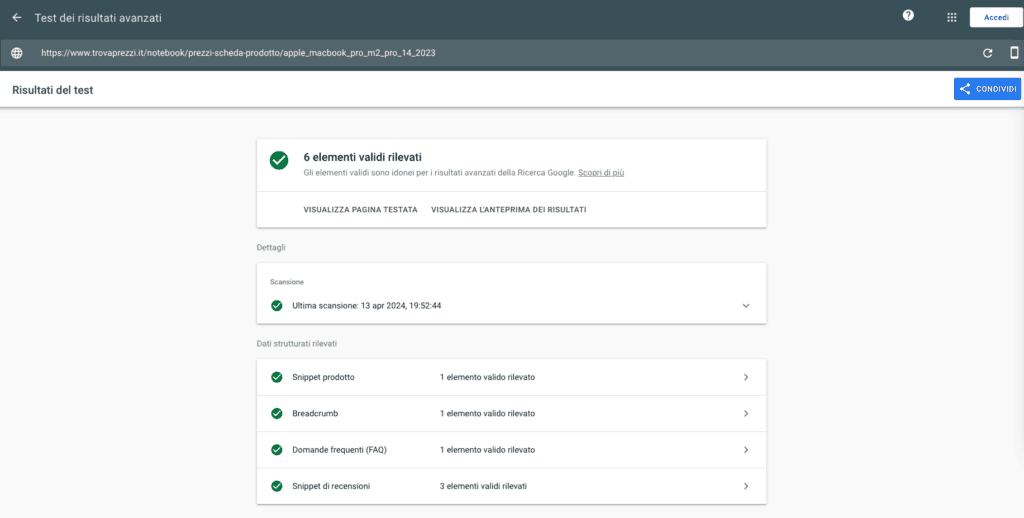Screen dimensions: 1024x518
Task: Click the 'Dettagli' section label
Action: tap(271, 248)
